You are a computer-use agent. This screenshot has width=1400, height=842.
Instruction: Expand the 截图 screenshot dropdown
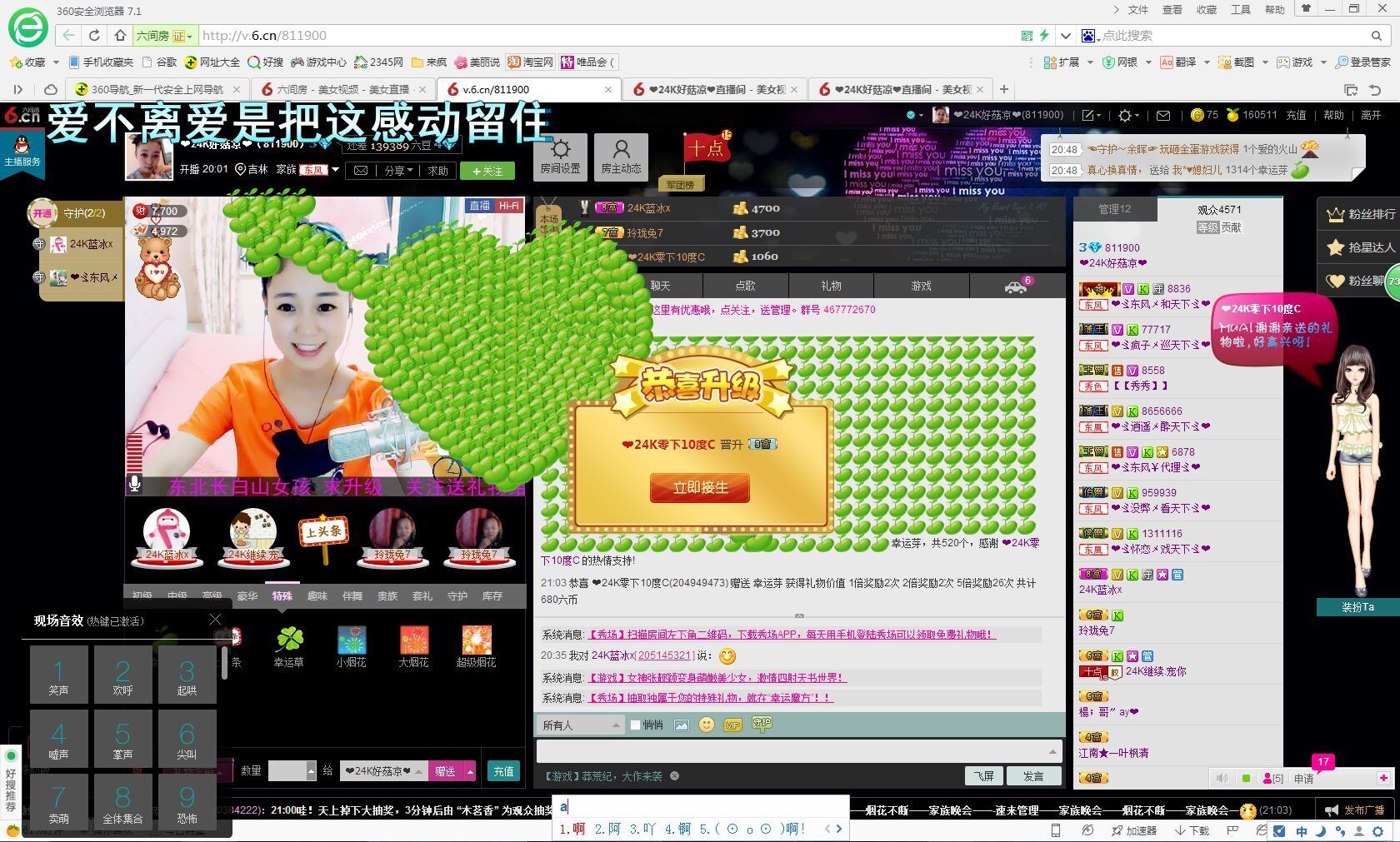(1265, 62)
